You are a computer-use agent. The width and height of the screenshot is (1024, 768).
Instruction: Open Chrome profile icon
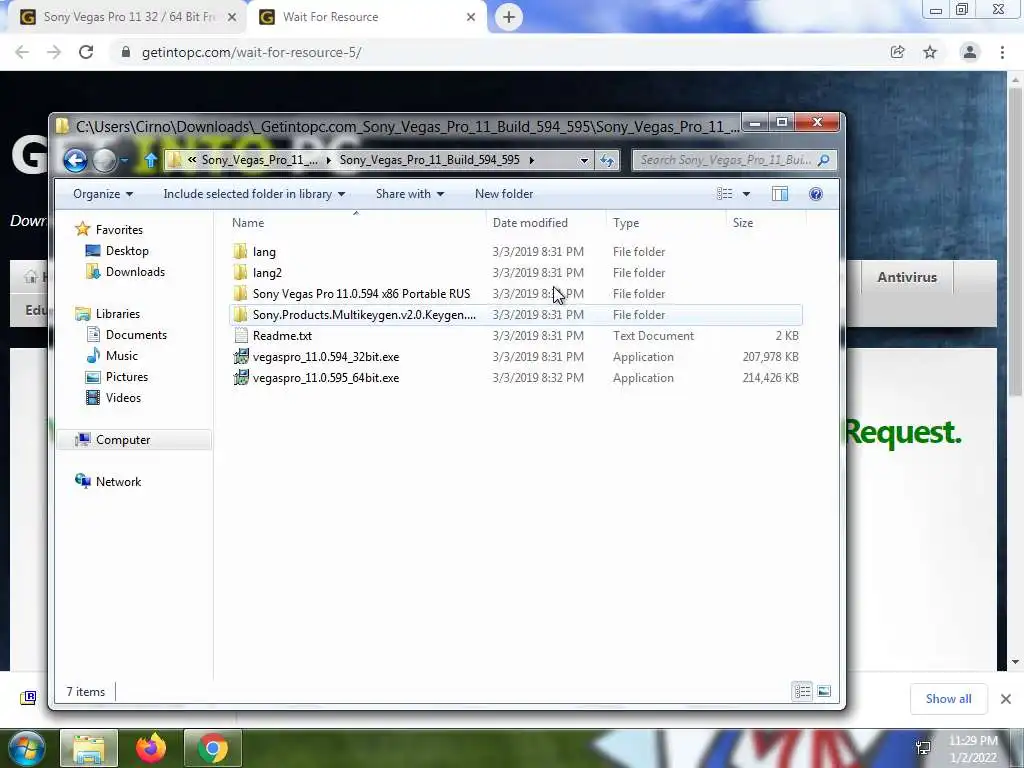tap(970, 52)
